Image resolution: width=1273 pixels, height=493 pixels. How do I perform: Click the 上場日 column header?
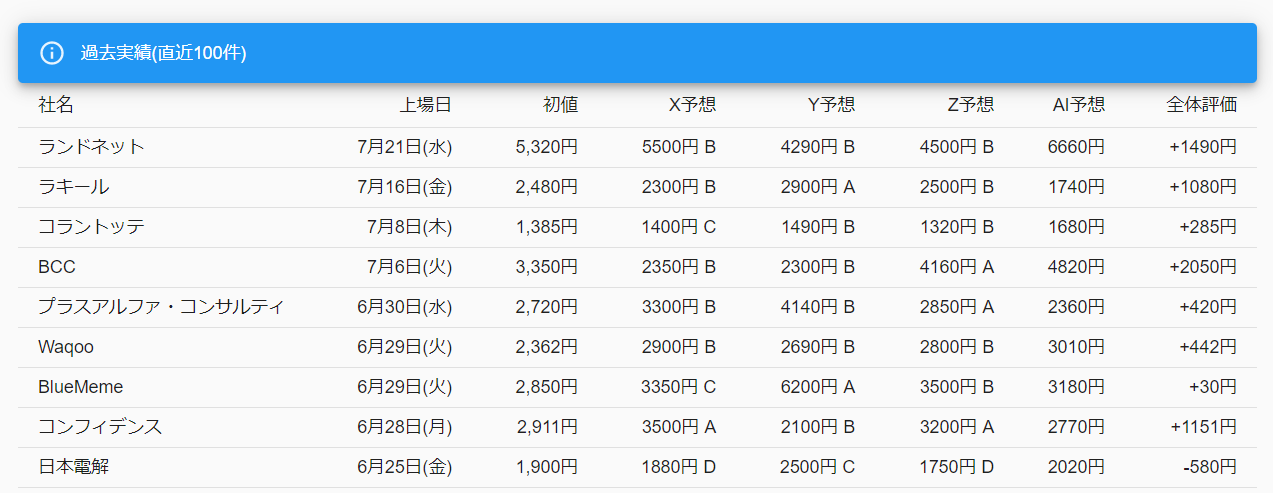coord(426,105)
